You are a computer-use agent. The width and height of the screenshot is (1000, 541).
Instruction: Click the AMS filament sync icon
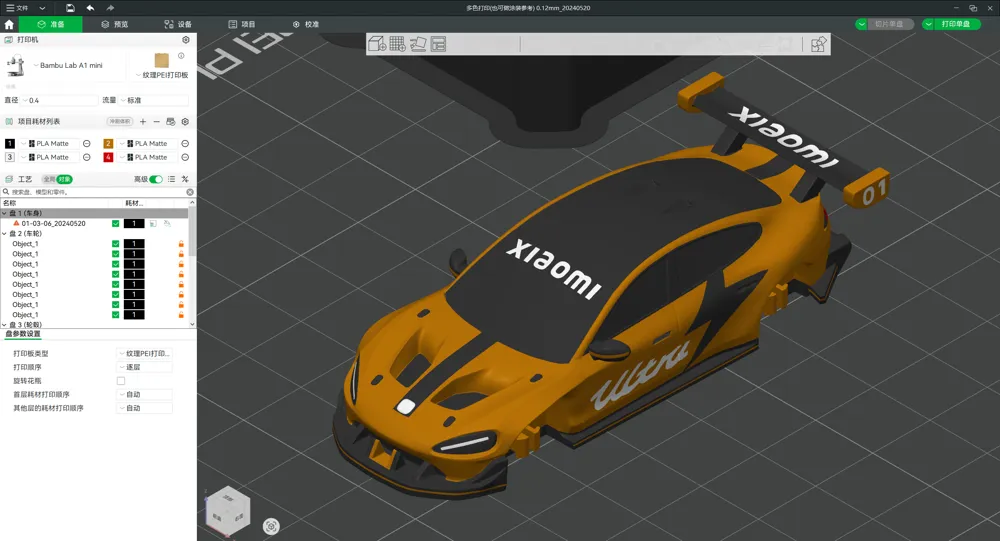tap(170, 121)
